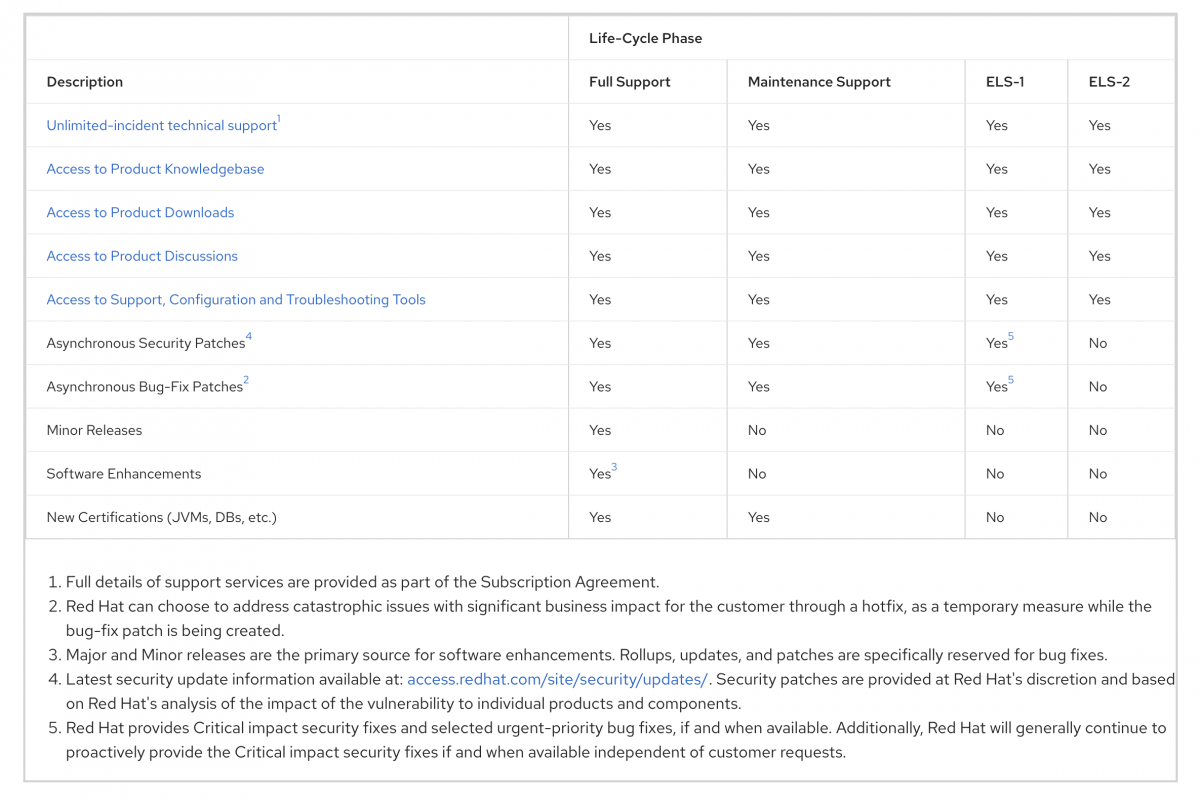This screenshot has width=1200, height=799.
Task: Click the Full Support column header
Action: [x=629, y=82]
